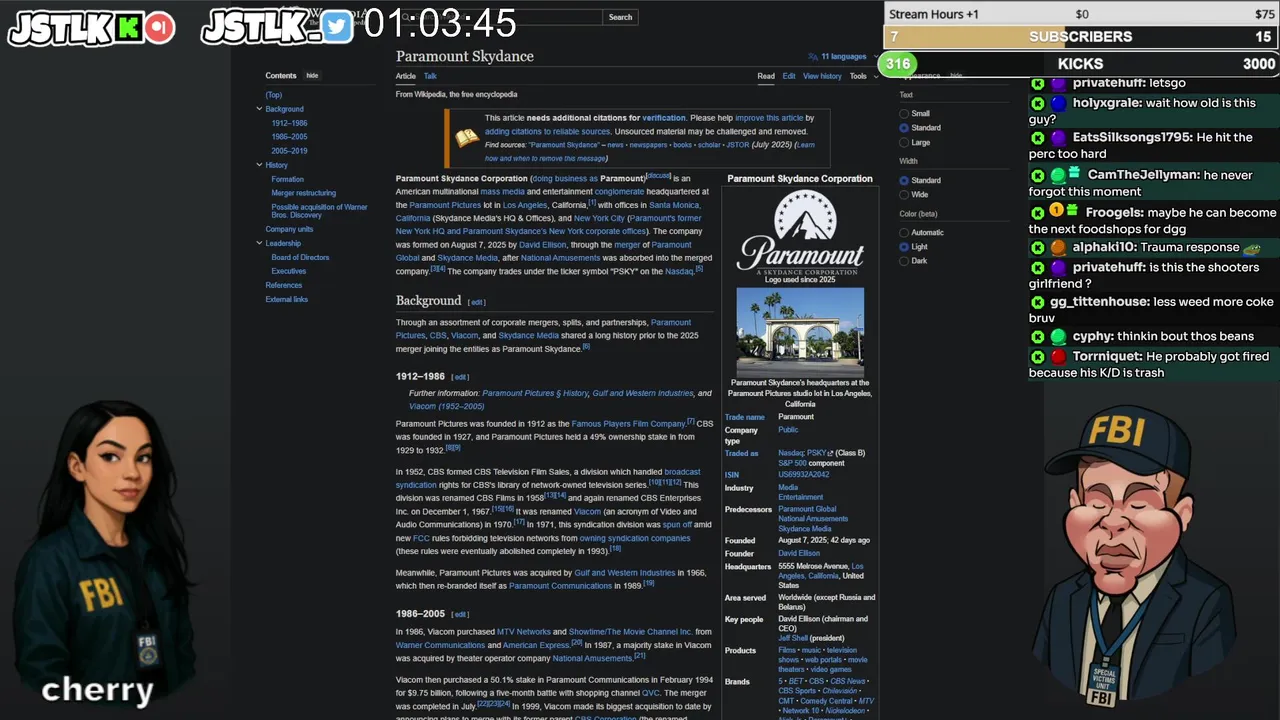Click the Wikipedia Search button
Viewport: 1280px width, 720px height.
(x=620, y=17)
